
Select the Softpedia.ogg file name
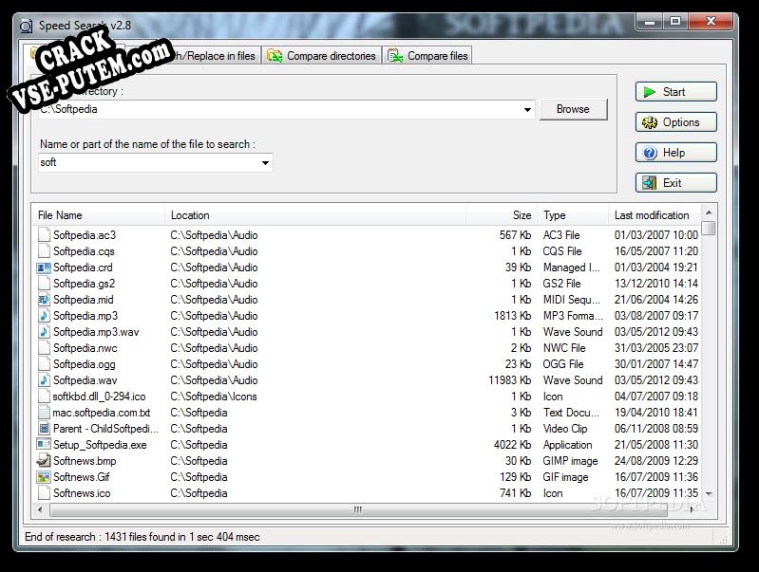click(84, 364)
